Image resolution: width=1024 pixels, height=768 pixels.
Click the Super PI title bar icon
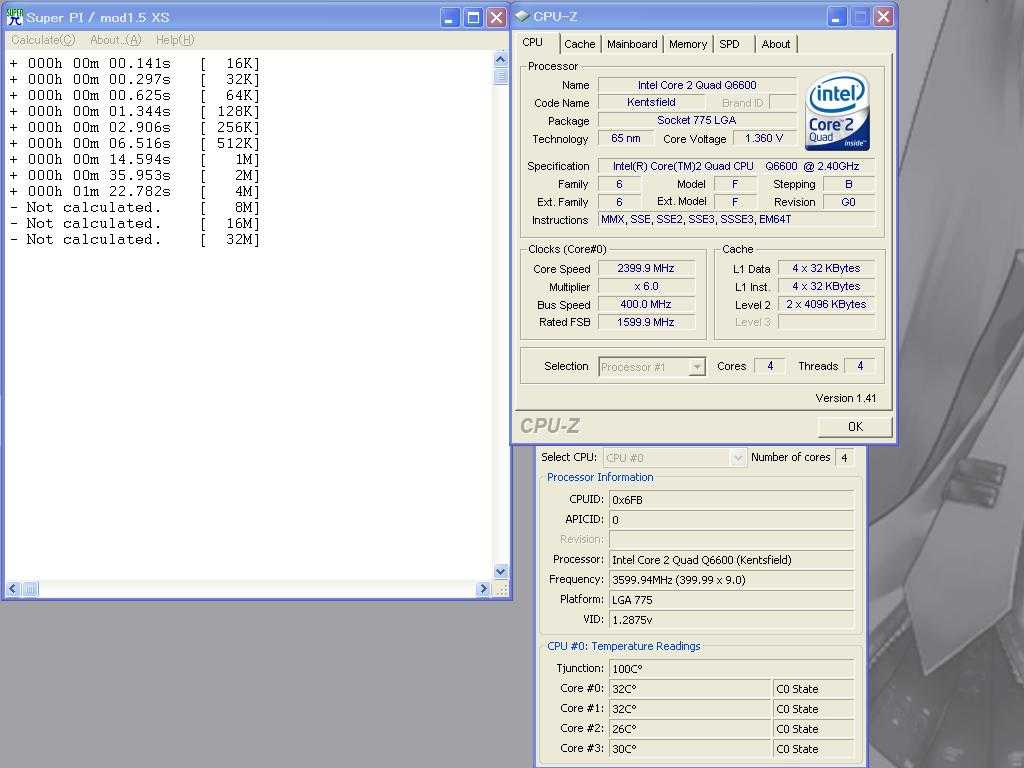tap(14, 17)
